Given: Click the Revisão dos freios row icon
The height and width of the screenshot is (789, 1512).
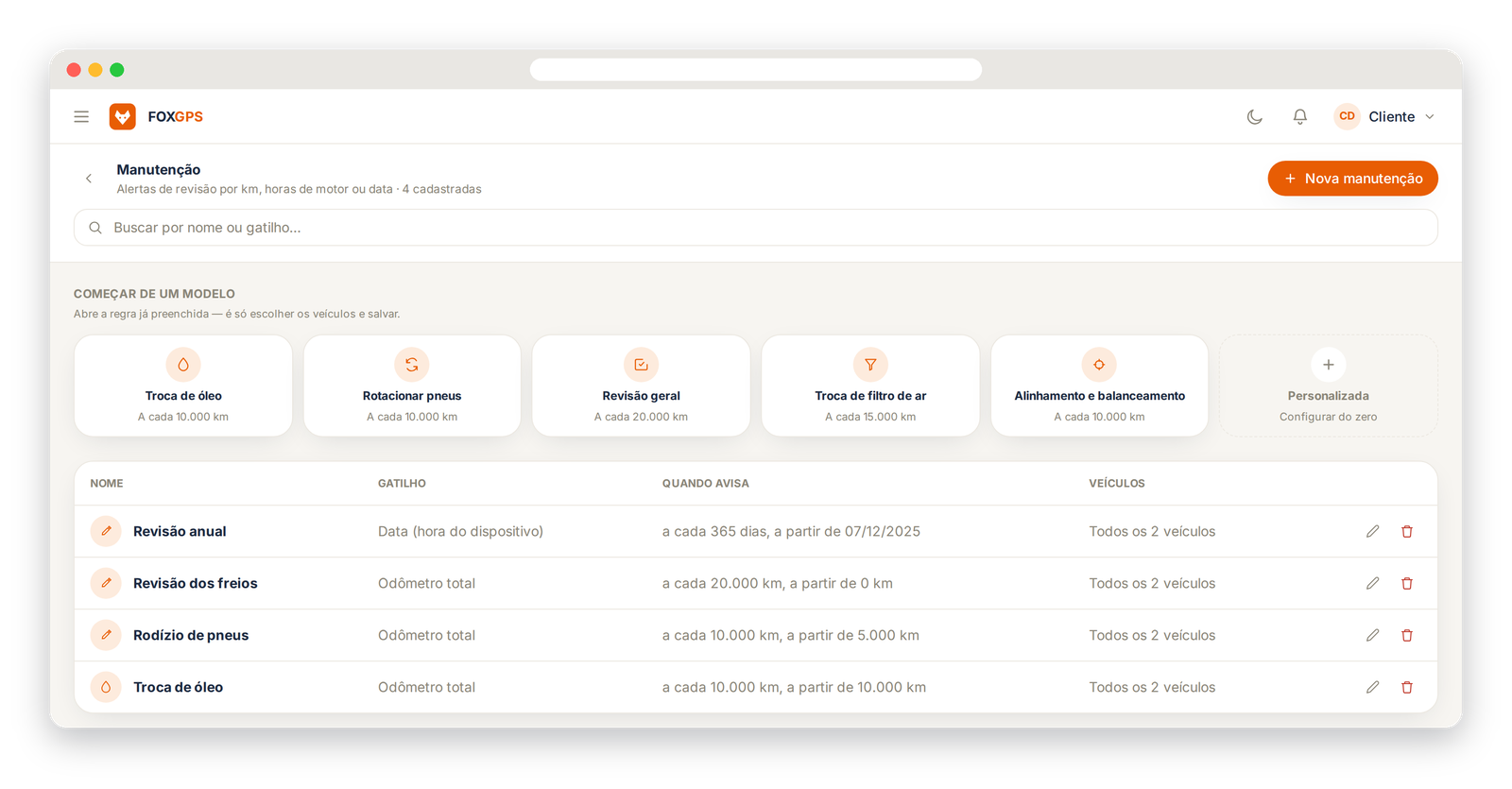Looking at the screenshot, I should (106, 583).
